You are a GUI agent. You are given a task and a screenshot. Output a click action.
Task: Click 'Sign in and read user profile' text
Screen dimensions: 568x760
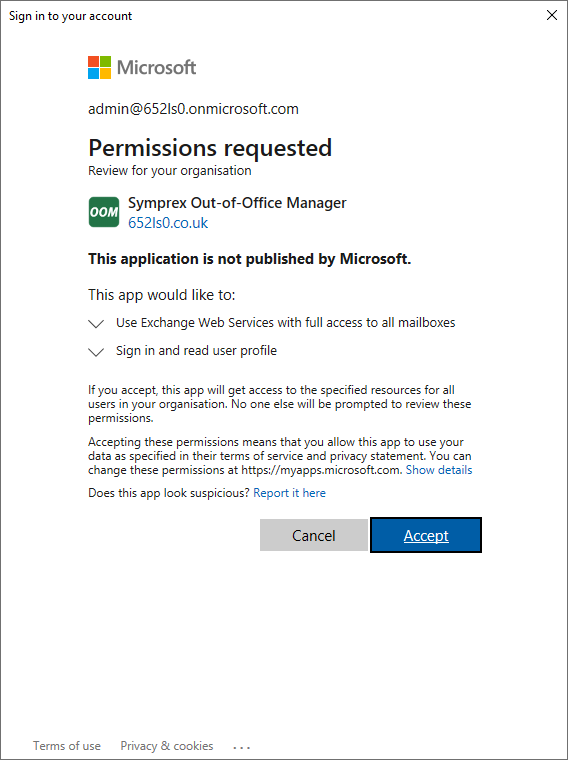[196, 350]
